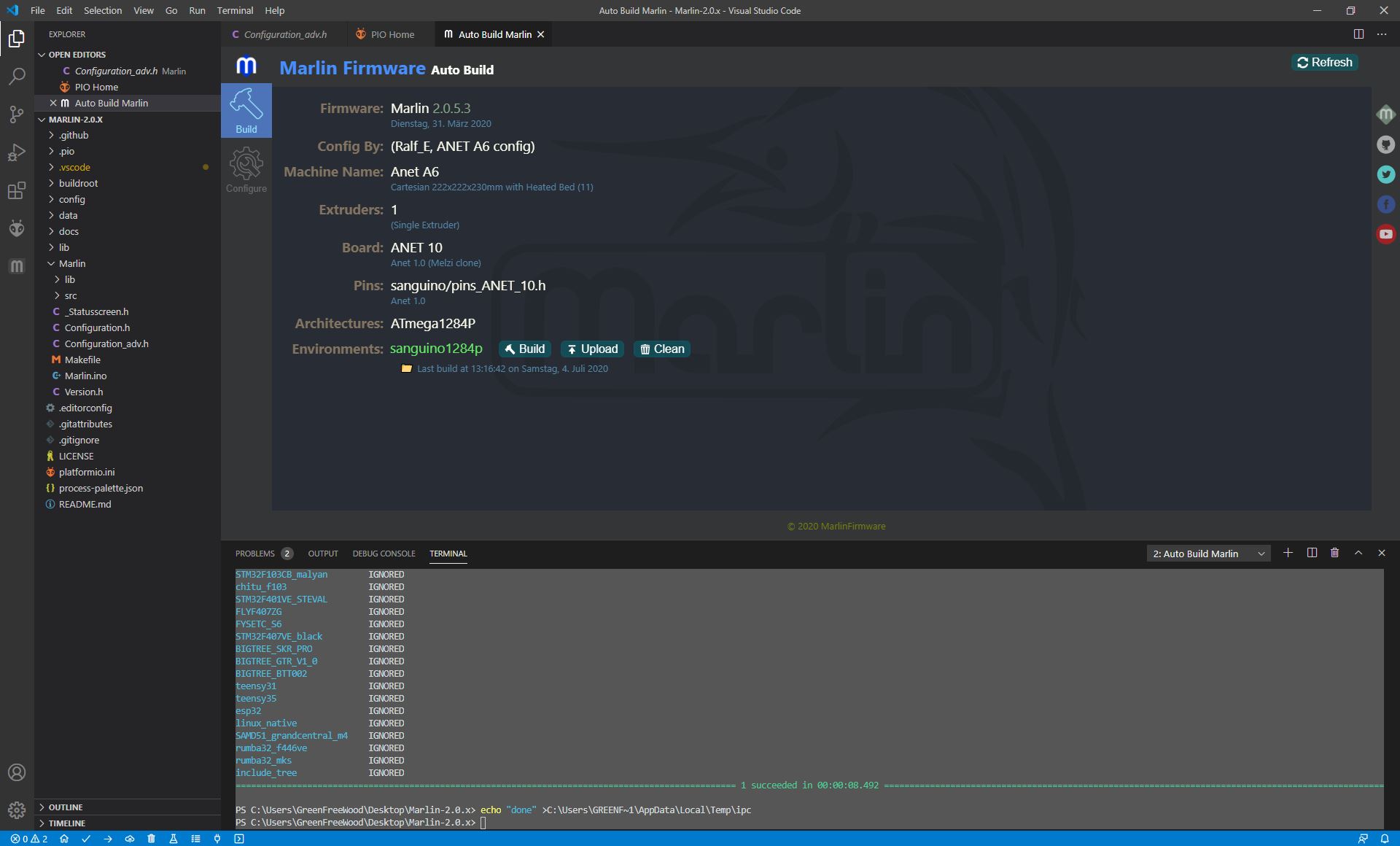Viewport: 1400px width, 846px height.
Task: Open Configuration.h in the file tree
Action: (x=97, y=327)
